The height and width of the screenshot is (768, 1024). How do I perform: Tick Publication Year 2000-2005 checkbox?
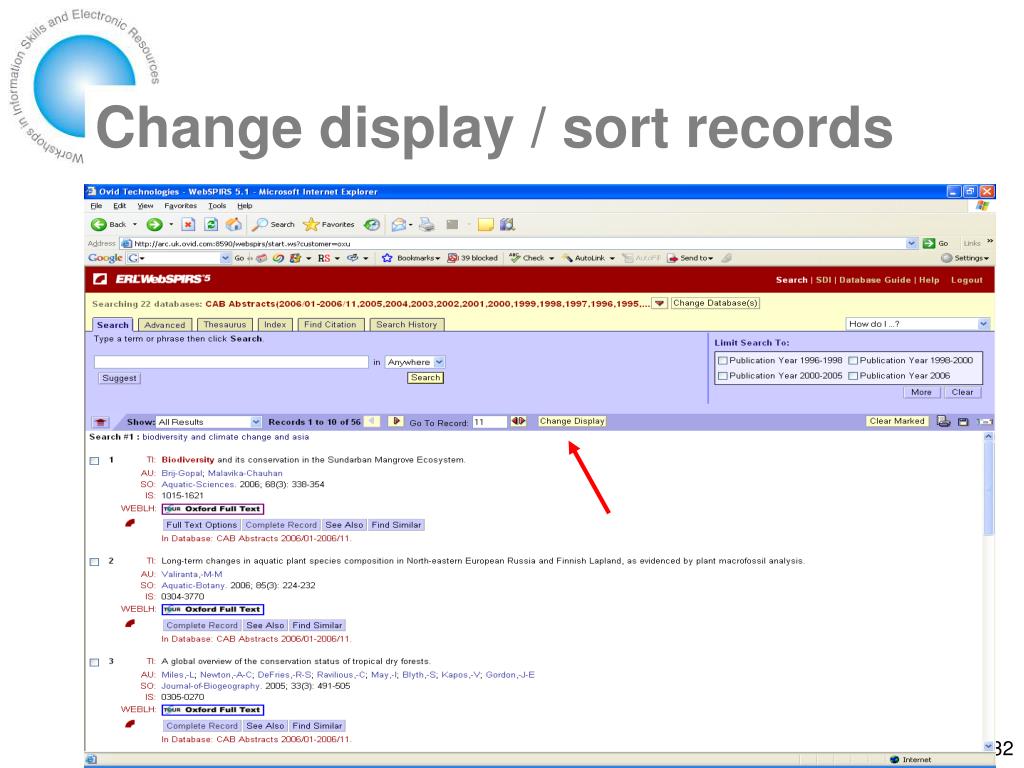722,376
